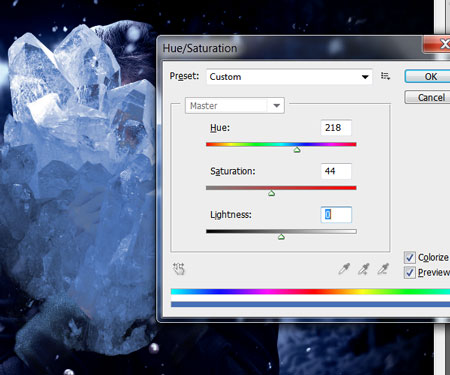450x375 pixels.
Task: Click the Lightness gradient slider track
Action: tap(281, 231)
